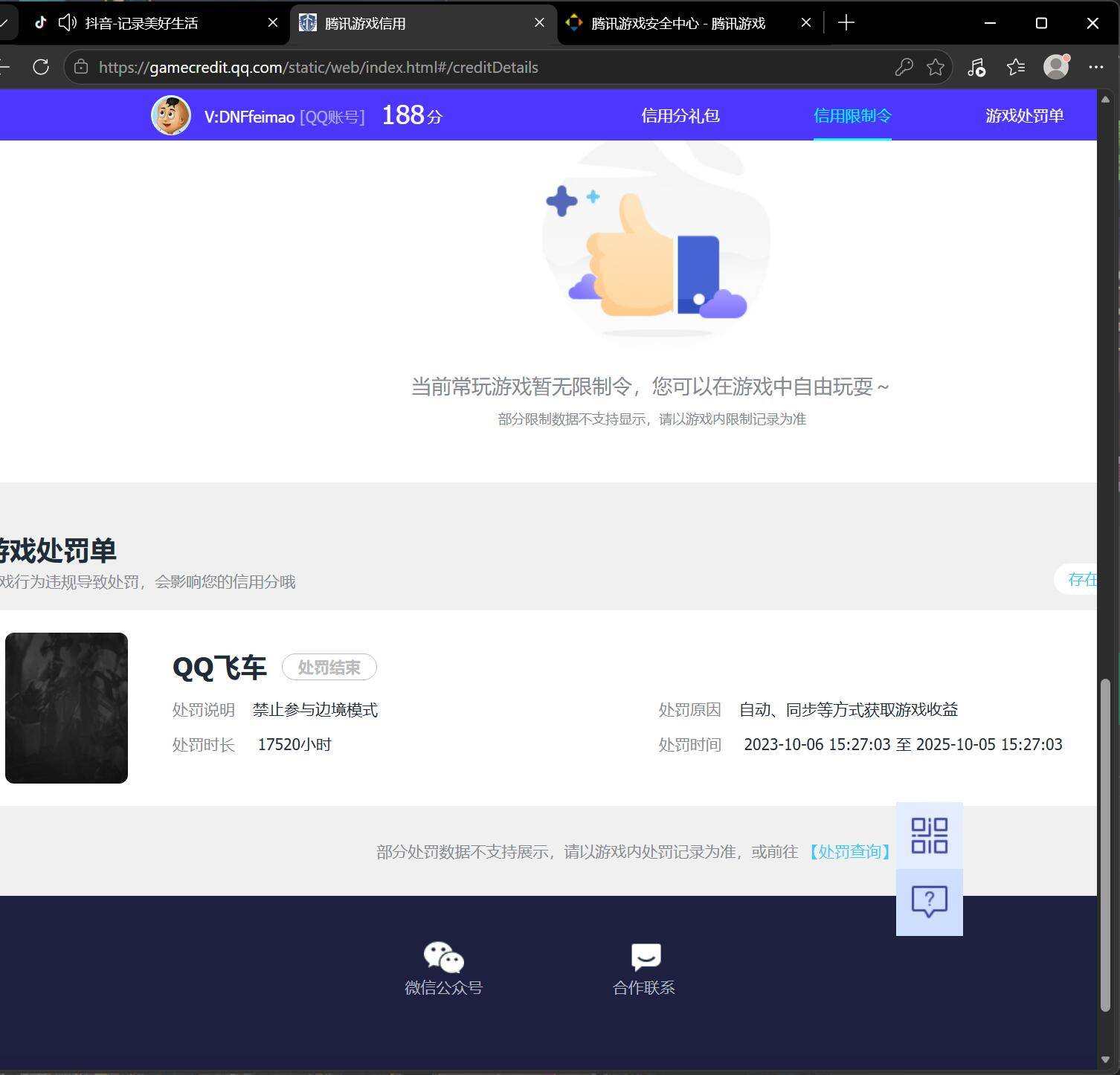View site information via the lock icon
The width and height of the screenshot is (1120, 1075).
(x=81, y=67)
